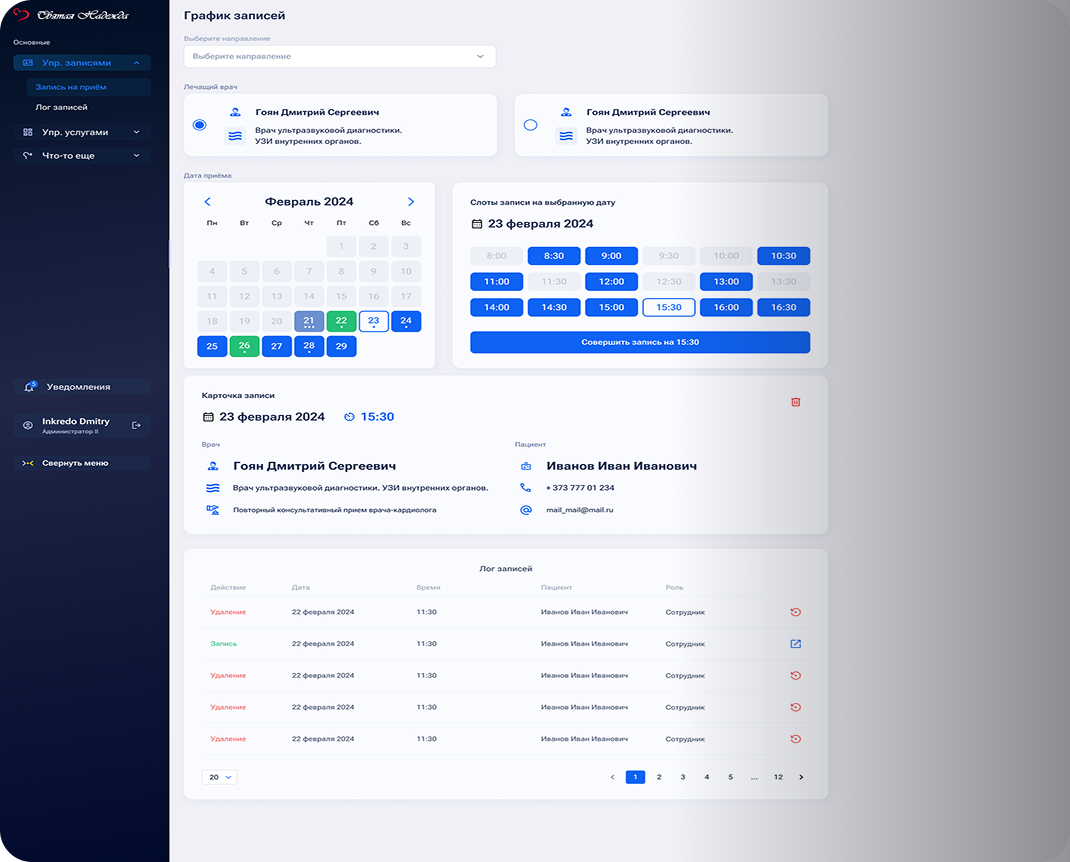Select the first Гоян Дмитрий Сергеевич radio button
Screen dimensions: 1070x862
[x=199, y=125]
